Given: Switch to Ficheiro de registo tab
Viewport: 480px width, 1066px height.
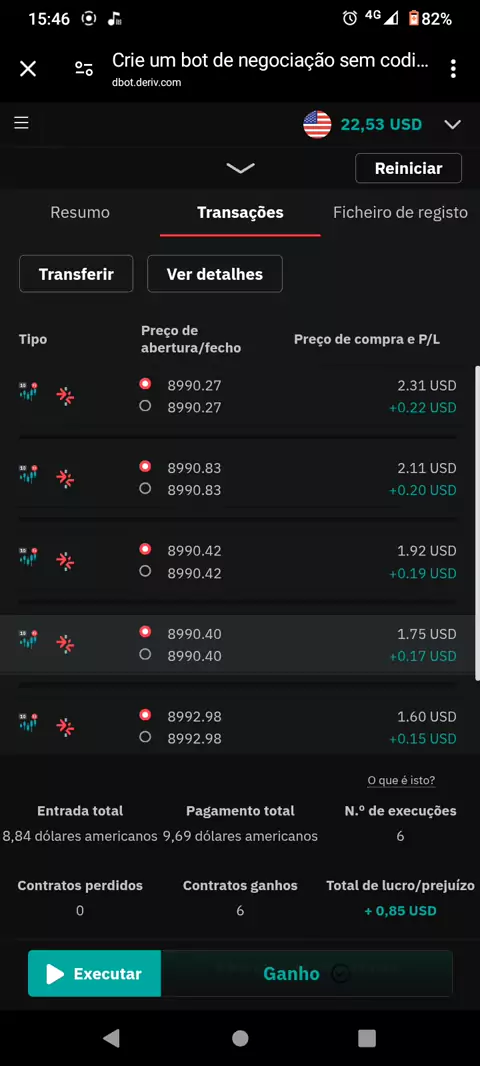Looking at the screenshot, I should [400, 212].
